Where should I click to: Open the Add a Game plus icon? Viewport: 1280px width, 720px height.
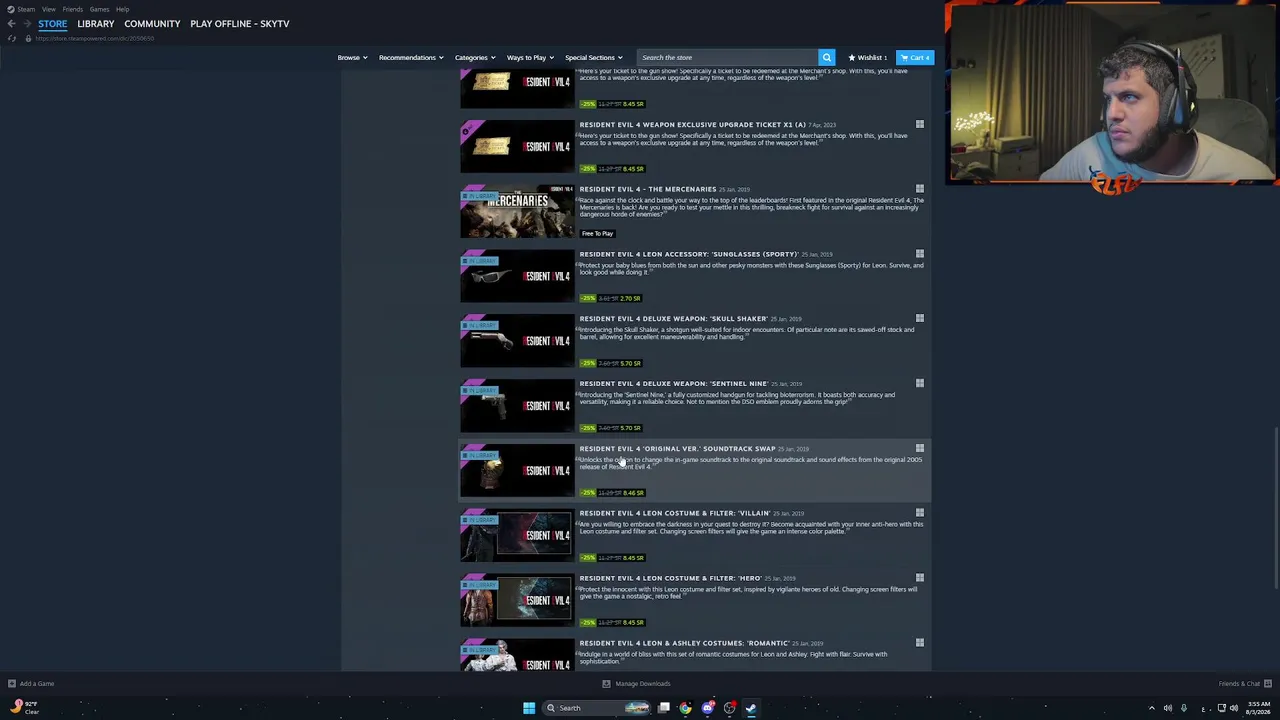click(x=12, y=684)
